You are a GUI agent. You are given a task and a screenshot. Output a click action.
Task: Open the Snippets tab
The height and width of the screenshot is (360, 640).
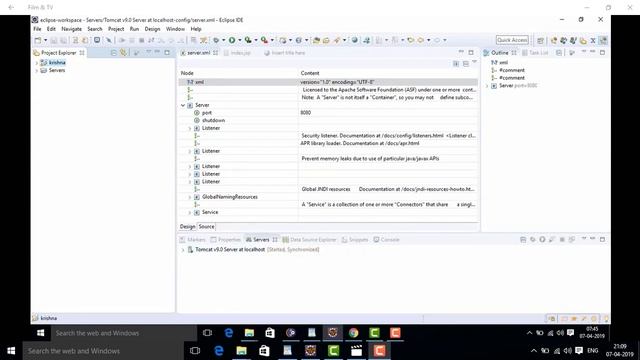[355, 240]
